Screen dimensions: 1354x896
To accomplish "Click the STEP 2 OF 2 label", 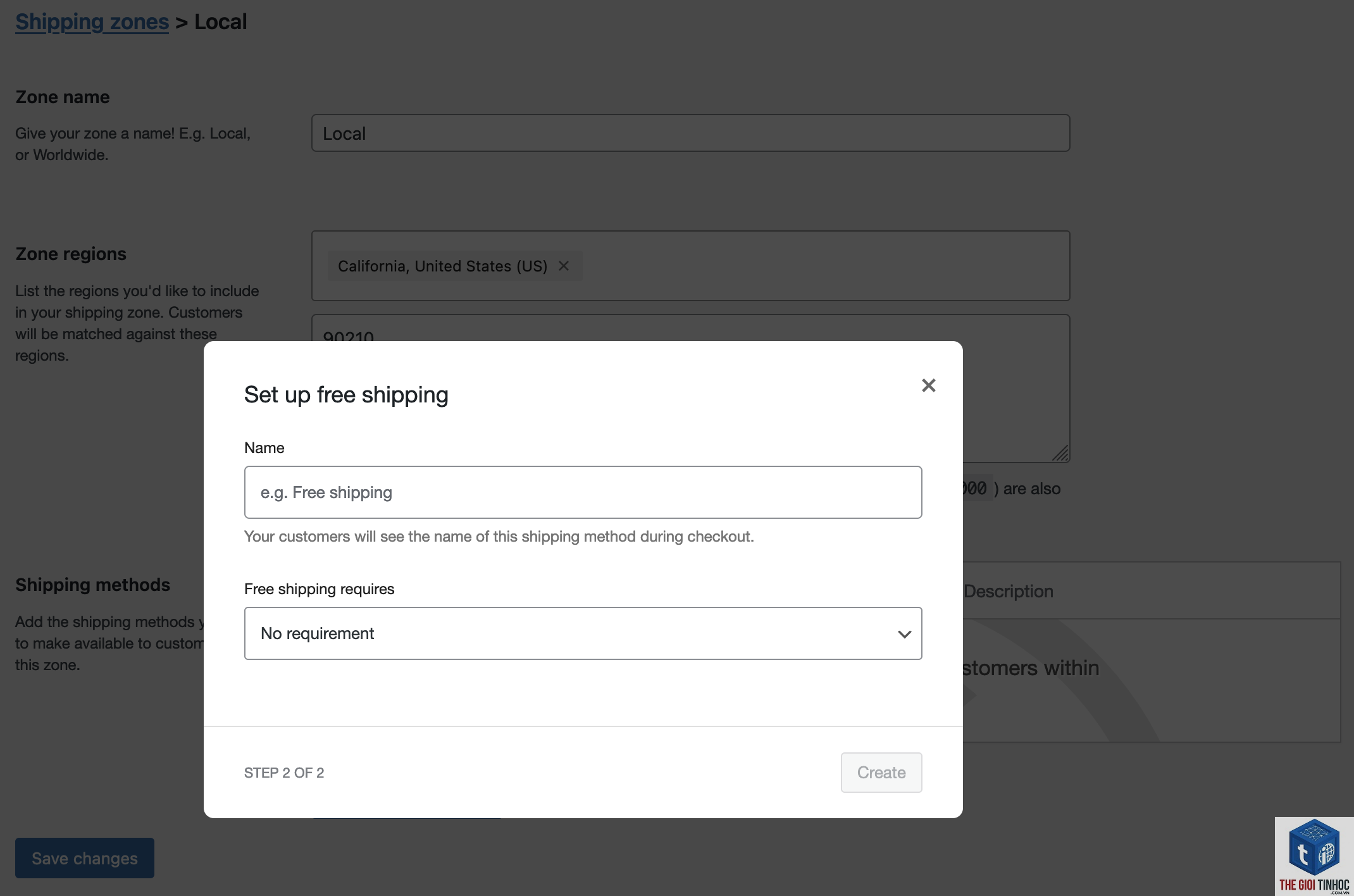I will coord(284,773).
